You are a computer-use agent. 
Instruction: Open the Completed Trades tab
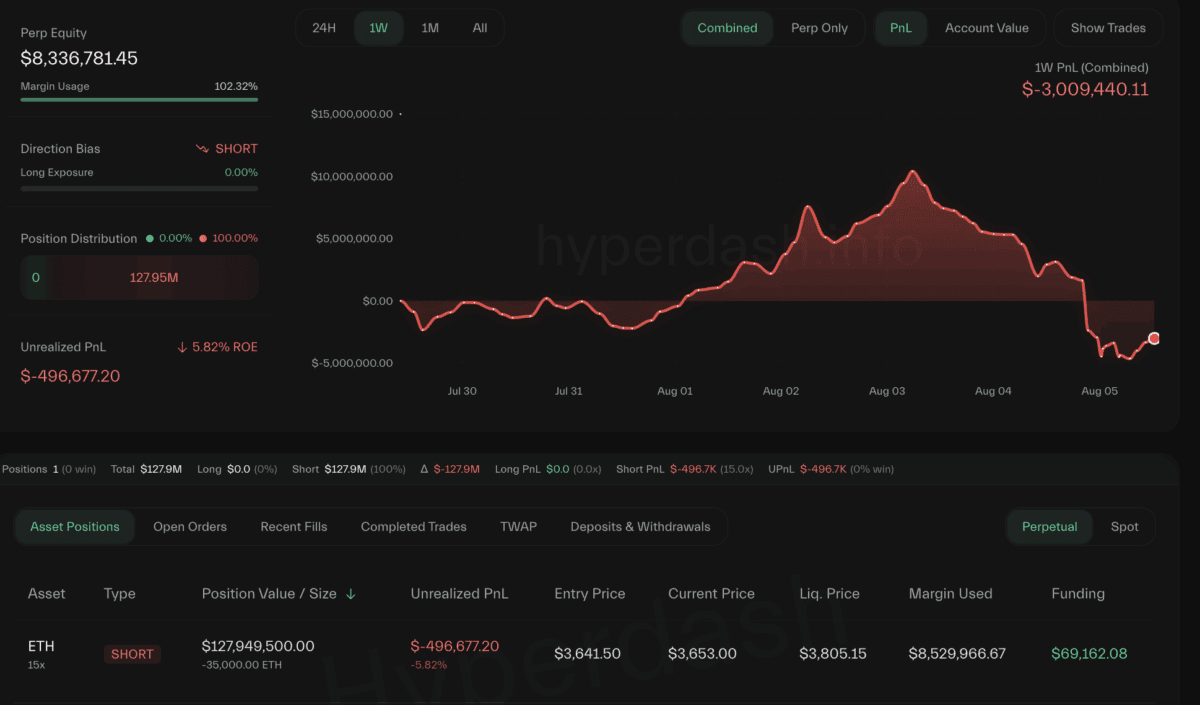click(414, 526)
